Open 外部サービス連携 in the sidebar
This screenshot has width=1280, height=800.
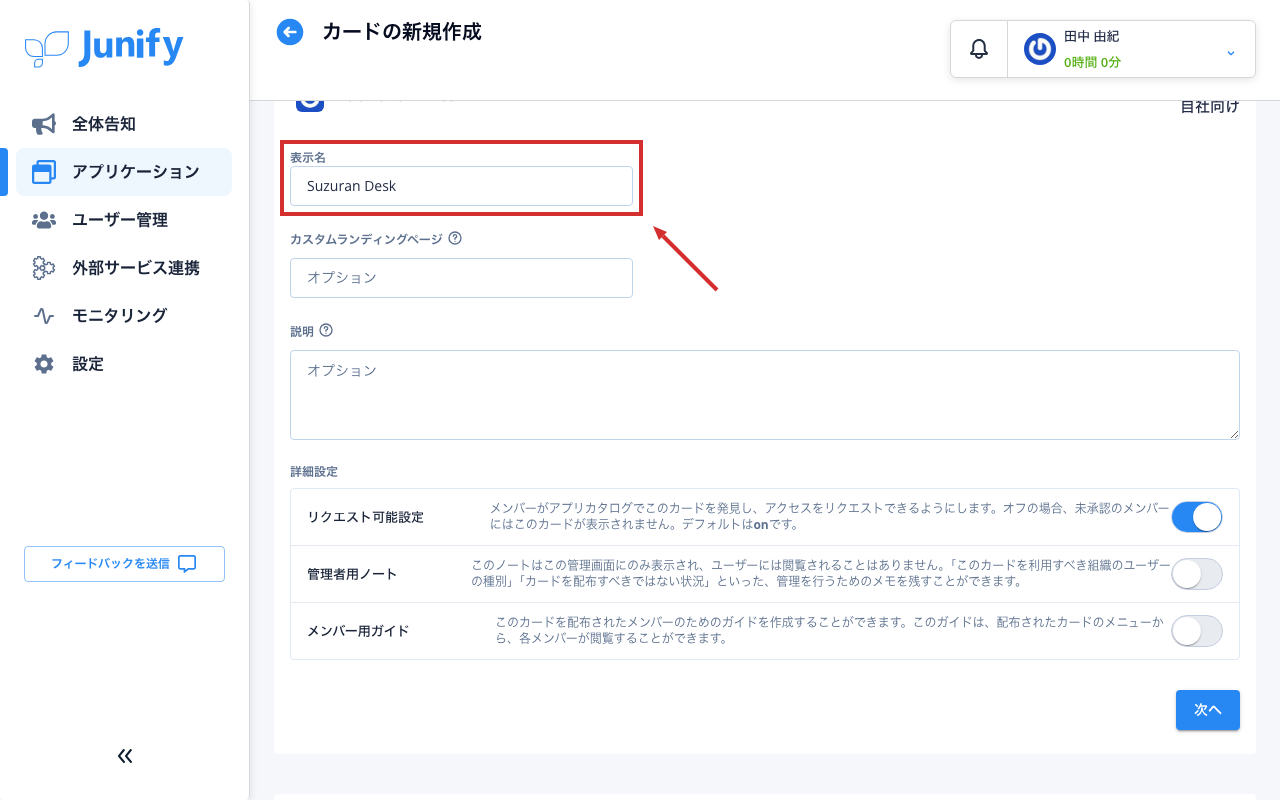124,268
